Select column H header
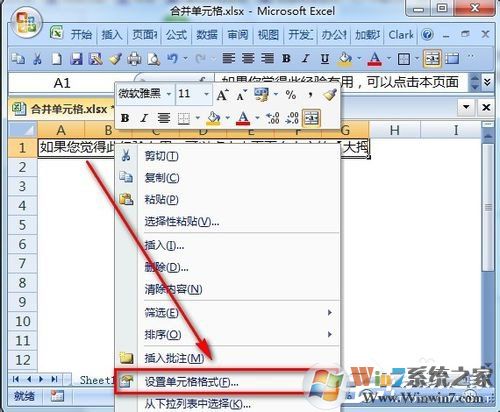500x412 pixels. [395, 130]
